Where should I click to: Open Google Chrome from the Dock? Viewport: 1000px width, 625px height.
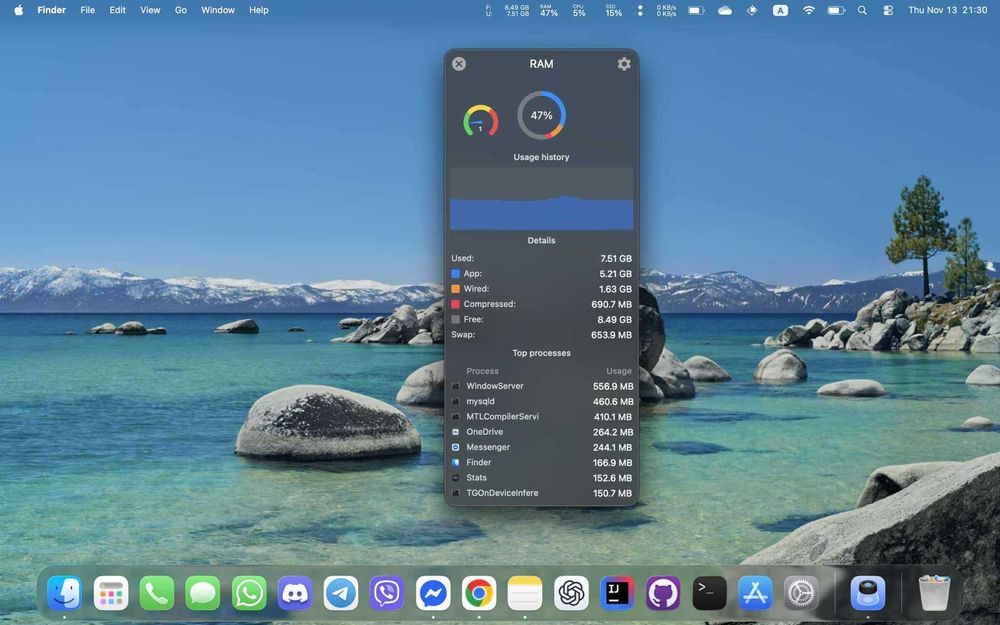479,593
